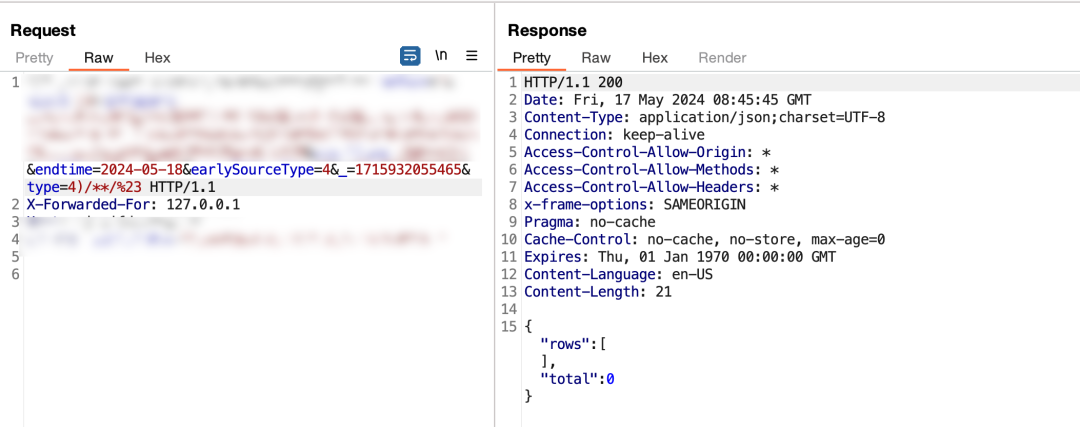Open the Hex tab in Response panel
The image size is (1080, 427).
pyautogui.click(x=654, y=58)
